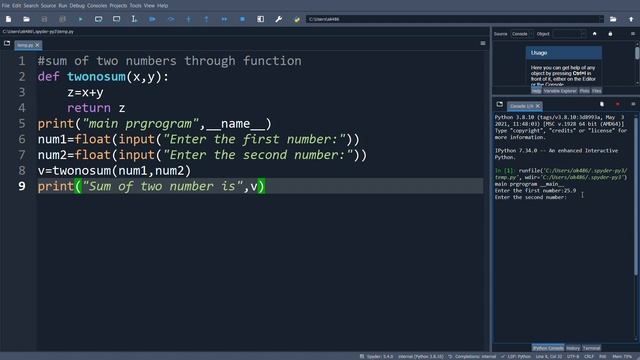Screen dimensions: 640x360
Task: Interrupt kernel red stop button
Action: 618,104
